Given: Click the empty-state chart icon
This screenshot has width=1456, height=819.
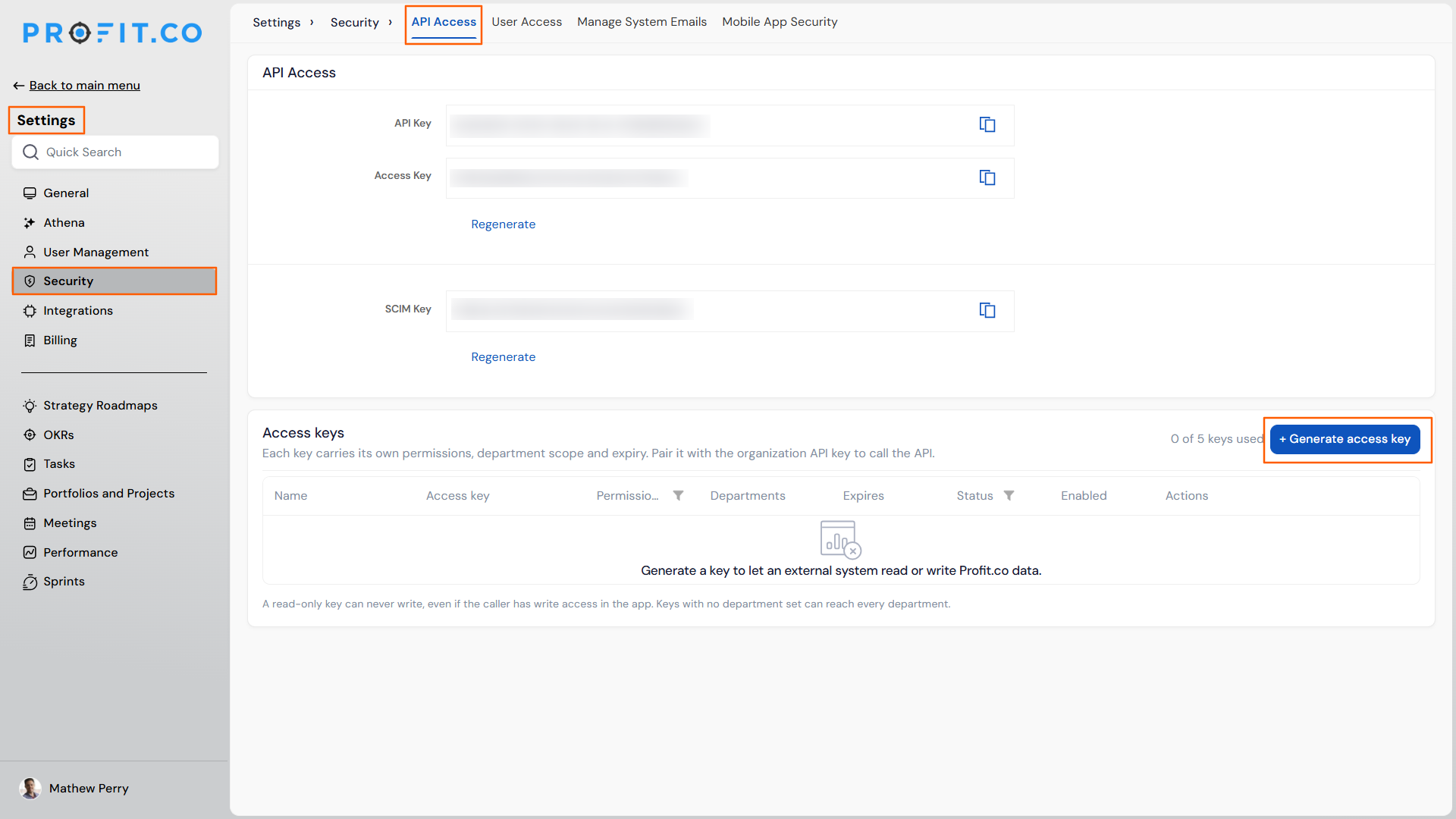Looking at the screenshot, I should point(840,539).
